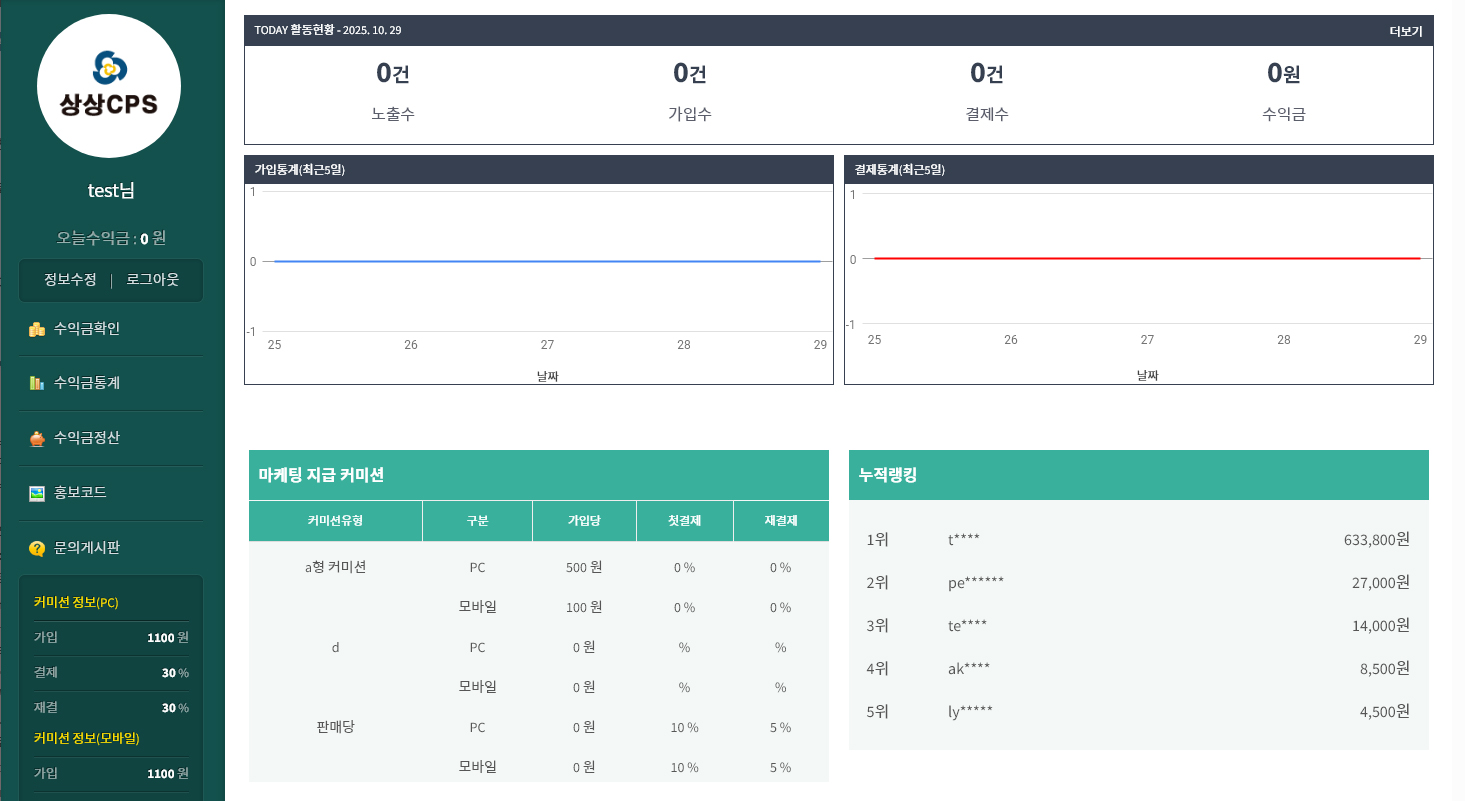
Task: Click the 노출수 count in today's stats
Action: (392, 73)
